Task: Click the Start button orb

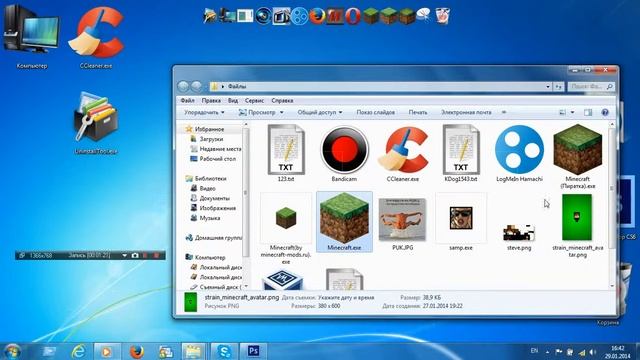Action: click(x=11, y=351)
